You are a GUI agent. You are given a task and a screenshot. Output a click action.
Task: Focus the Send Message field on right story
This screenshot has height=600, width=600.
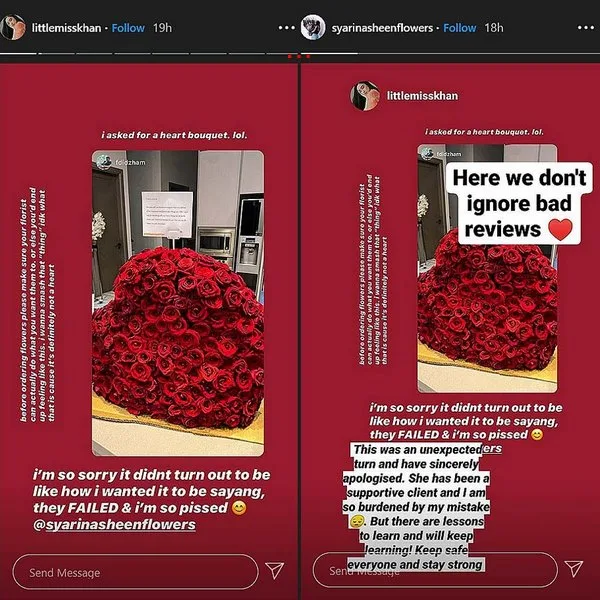tap(435, 569)
